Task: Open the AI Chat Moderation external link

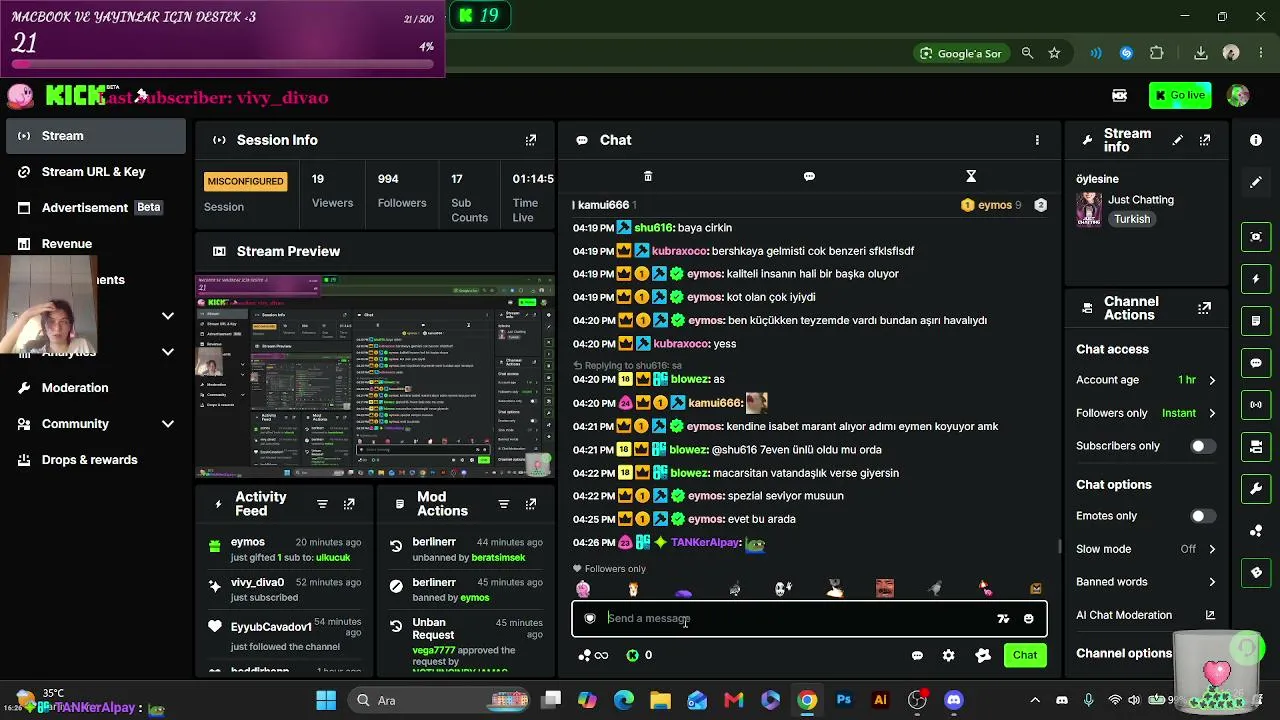Action: tap(1210, 615)
